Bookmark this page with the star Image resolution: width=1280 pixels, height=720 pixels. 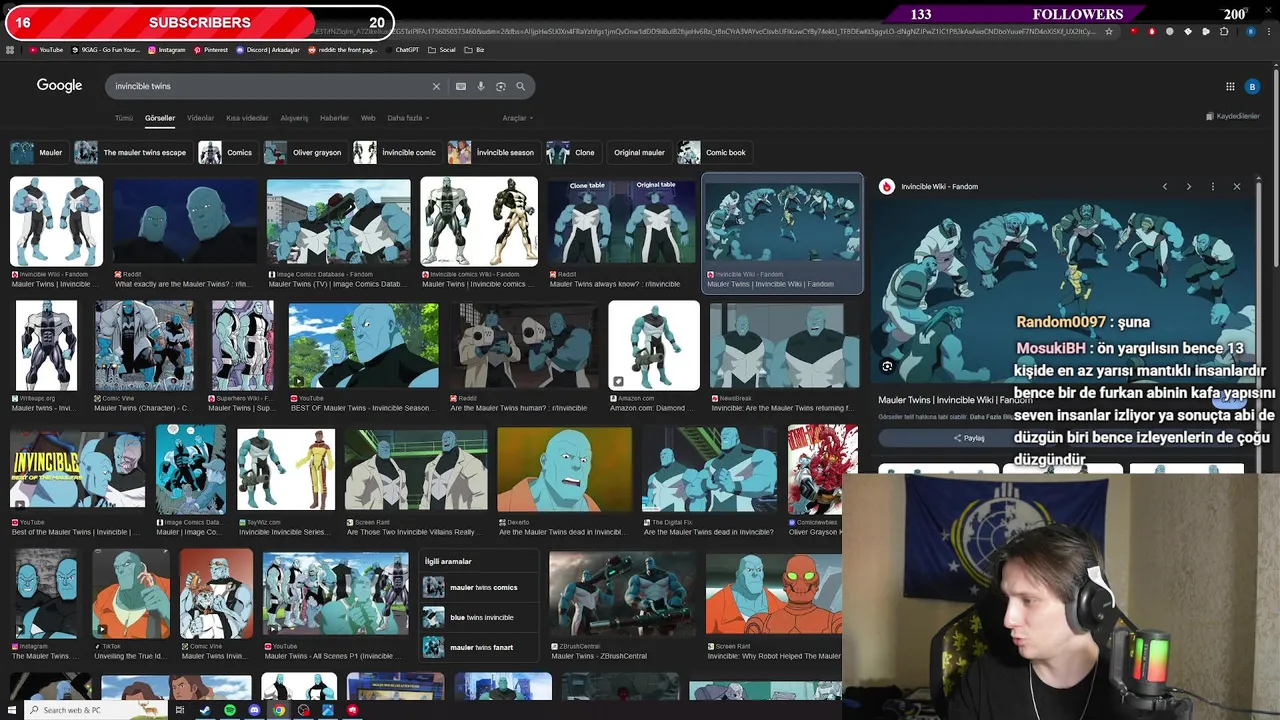[x=1108, y=32]
